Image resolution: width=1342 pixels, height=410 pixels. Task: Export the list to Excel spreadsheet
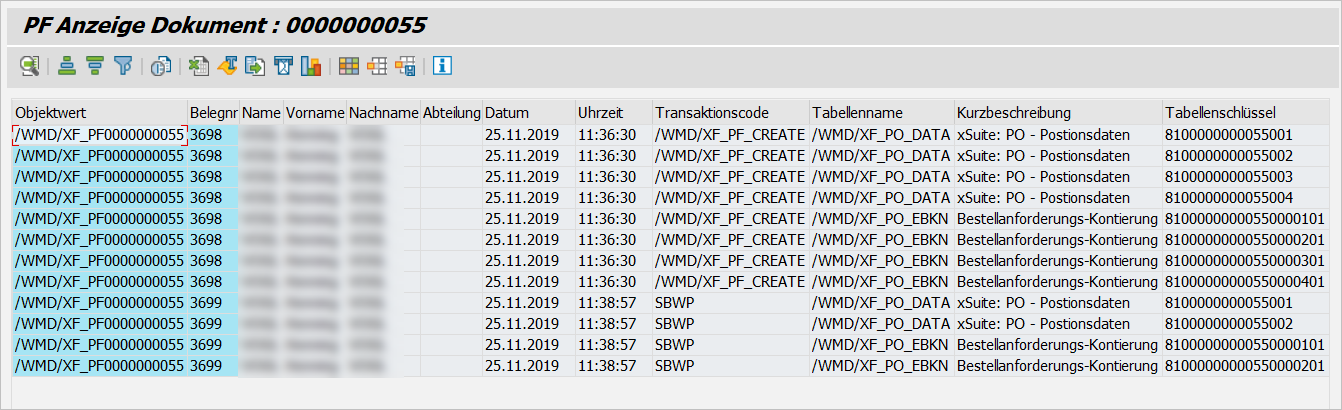coord(199,67)
